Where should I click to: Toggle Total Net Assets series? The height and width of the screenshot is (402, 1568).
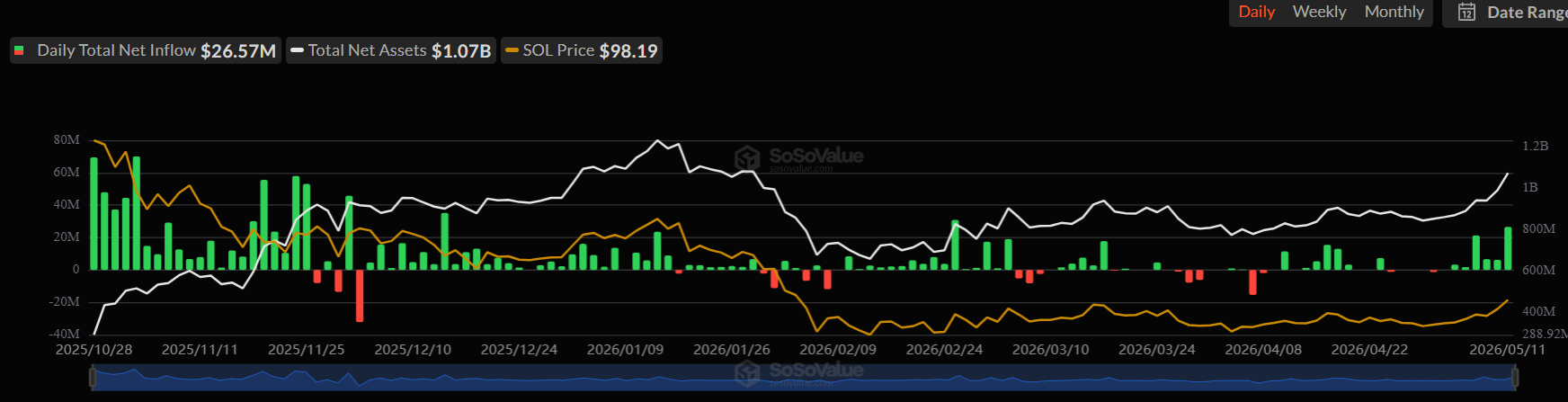pos(391,50)
